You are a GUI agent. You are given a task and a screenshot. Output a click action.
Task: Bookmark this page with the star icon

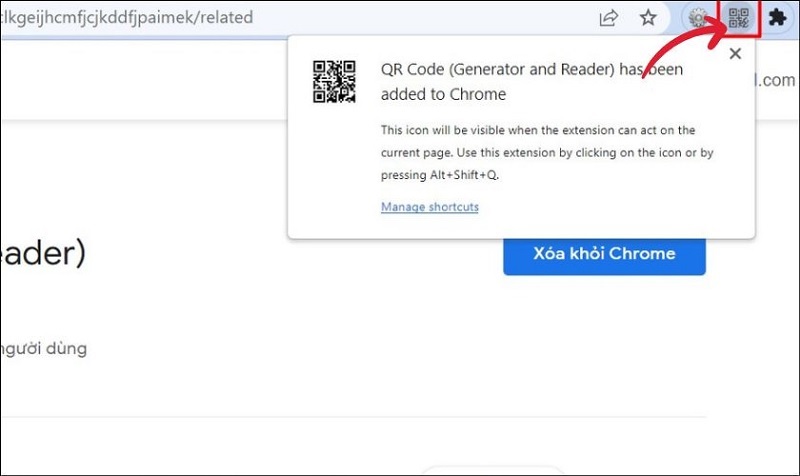point(648,18)
